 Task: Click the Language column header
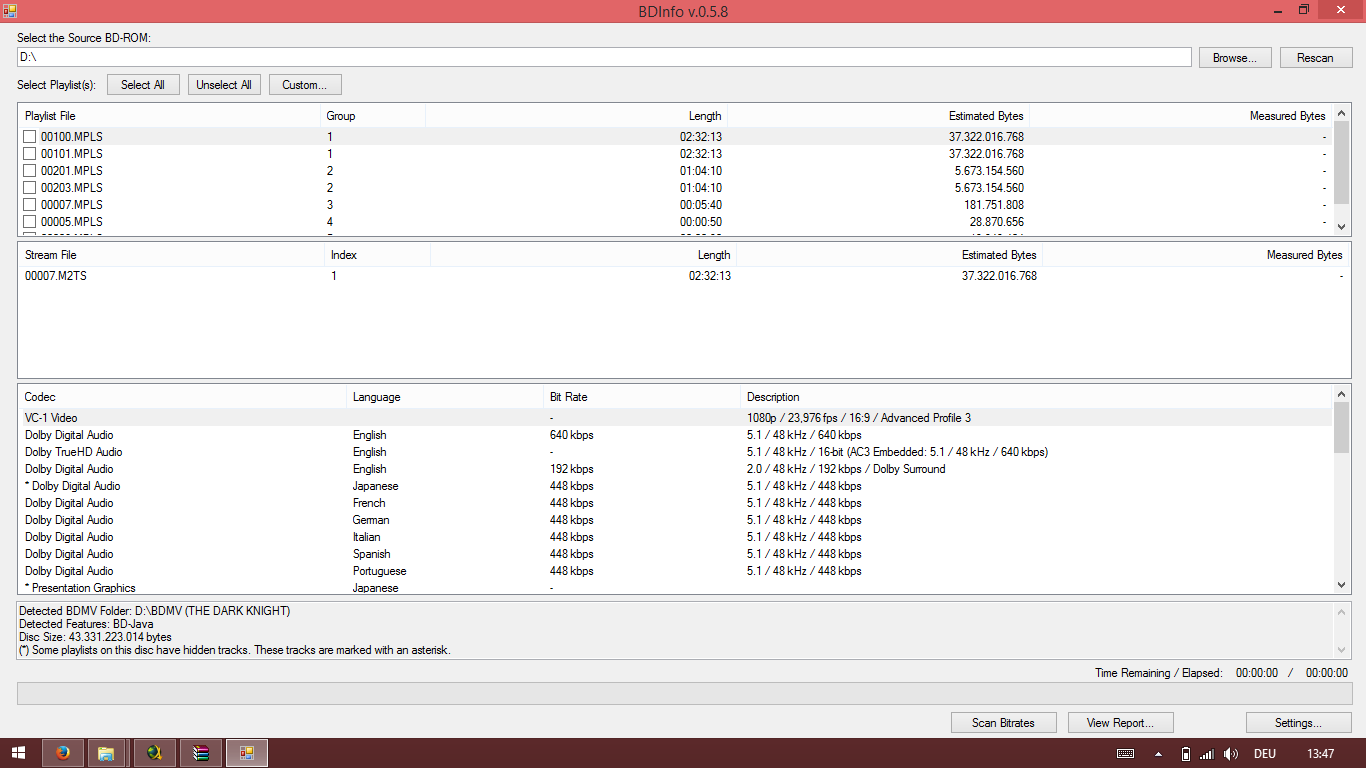(x=446, y=397)
